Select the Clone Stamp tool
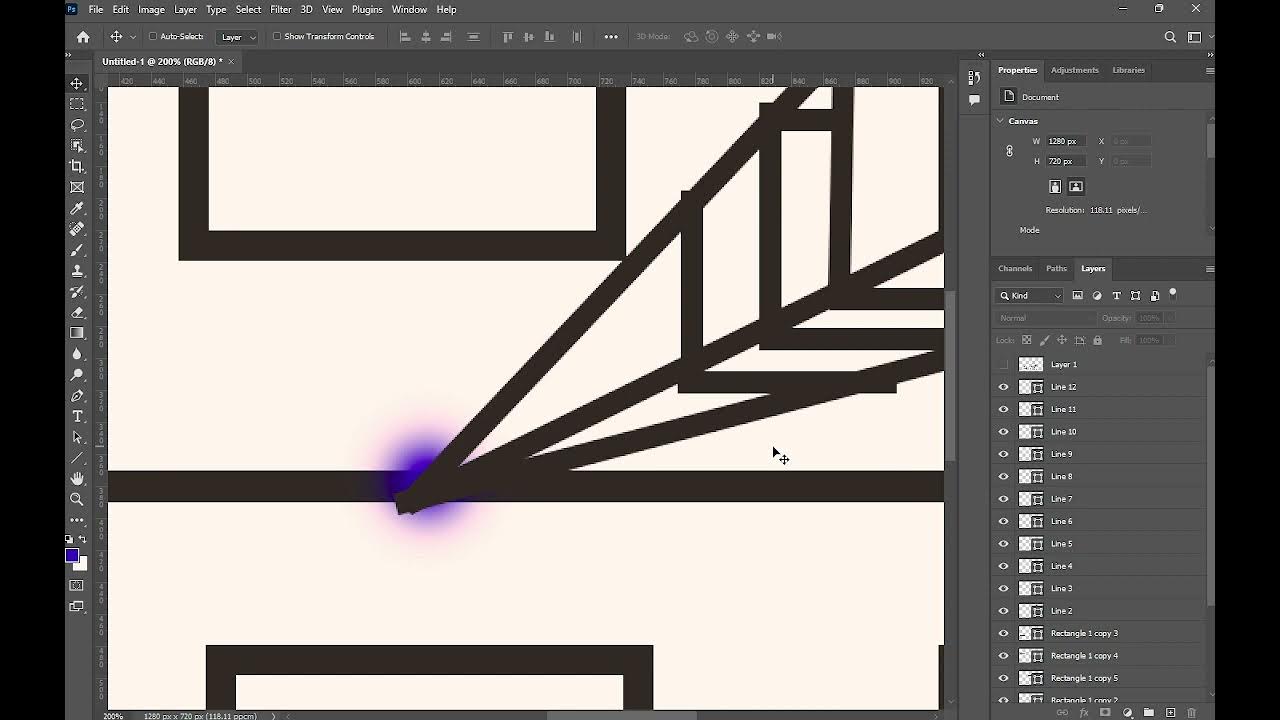Image resolution: width=1280 pixels, height=720 pixels. (x=77, y=270)
